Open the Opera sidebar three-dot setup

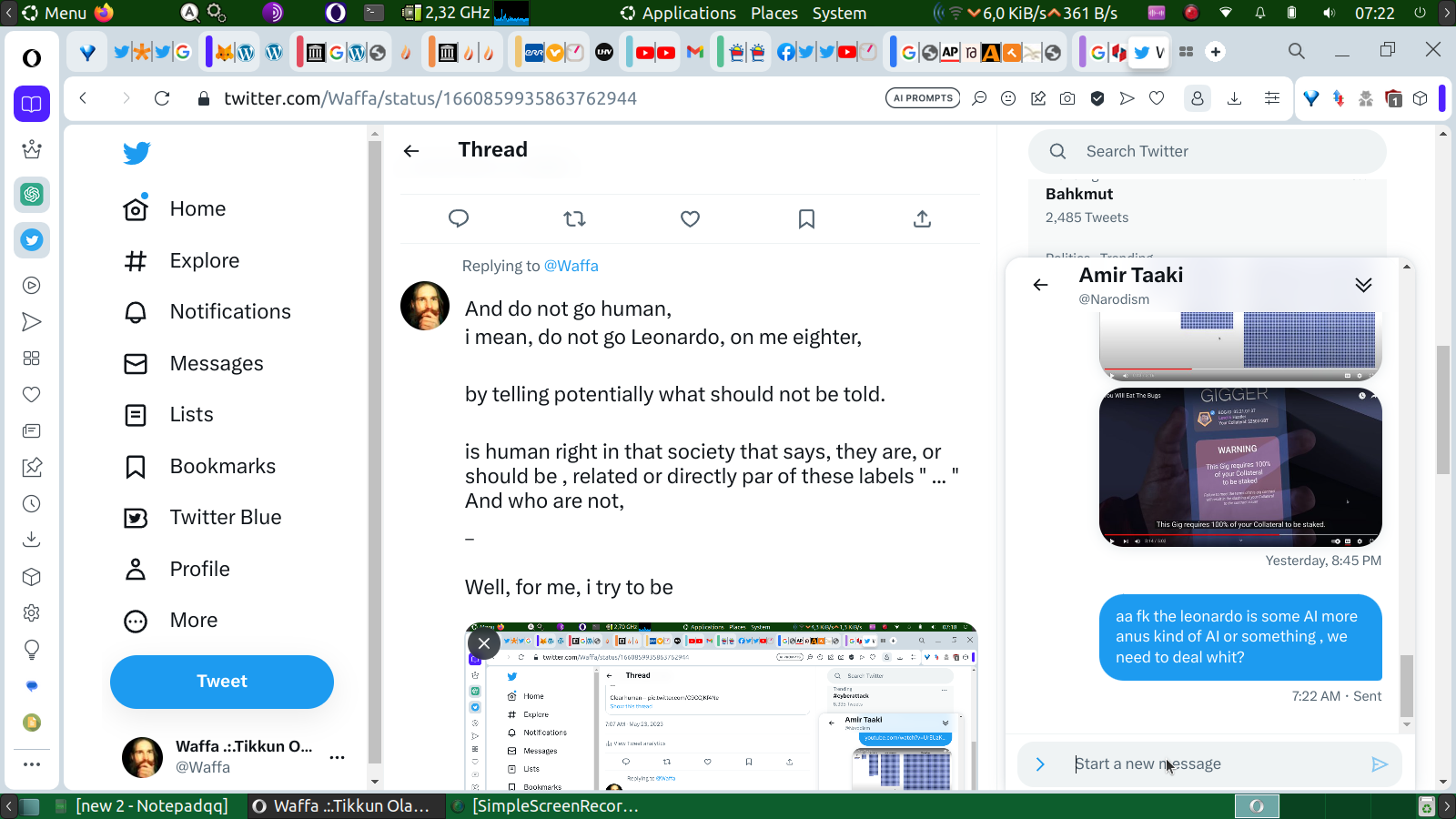[x=32, y=764]
